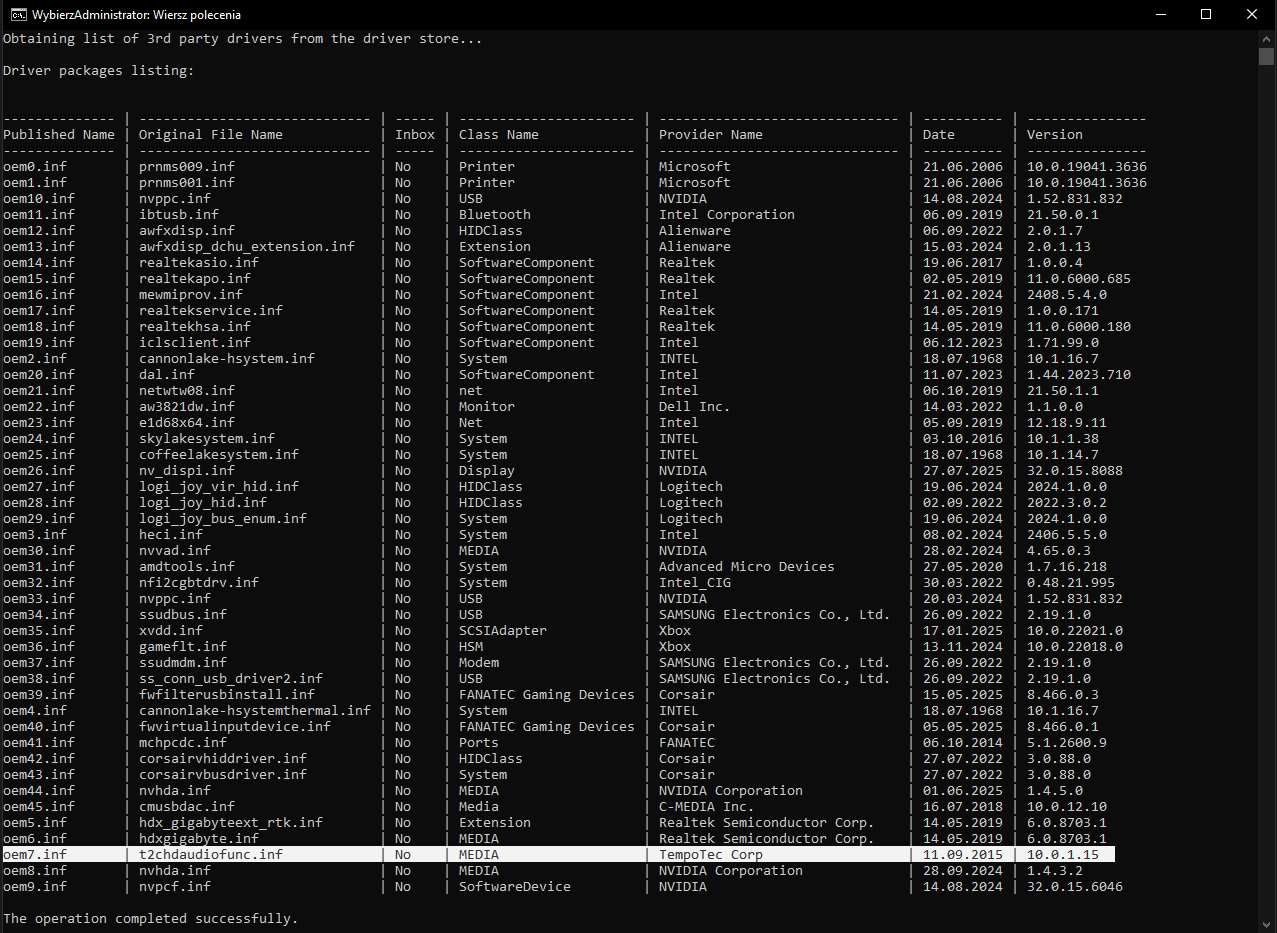
Task: Click nv_dispi.inf file name
Action: [x=187, y=471]
